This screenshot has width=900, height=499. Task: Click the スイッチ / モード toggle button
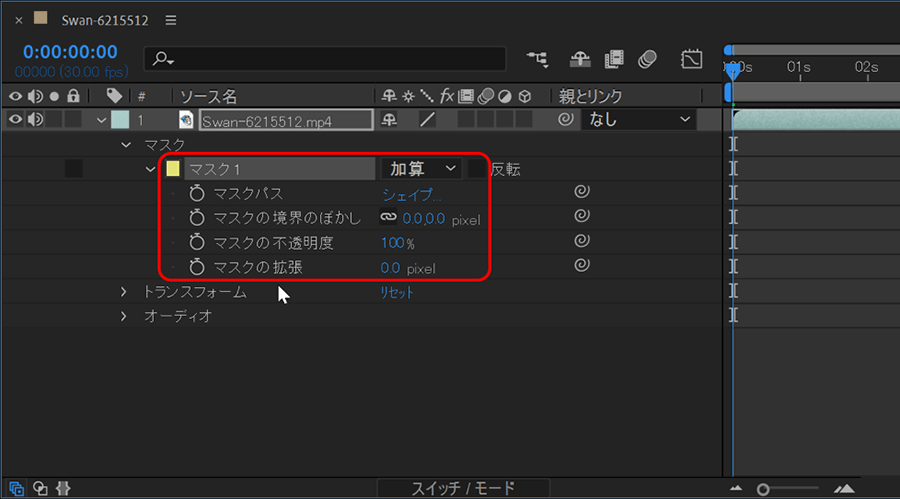pos(463,489)
